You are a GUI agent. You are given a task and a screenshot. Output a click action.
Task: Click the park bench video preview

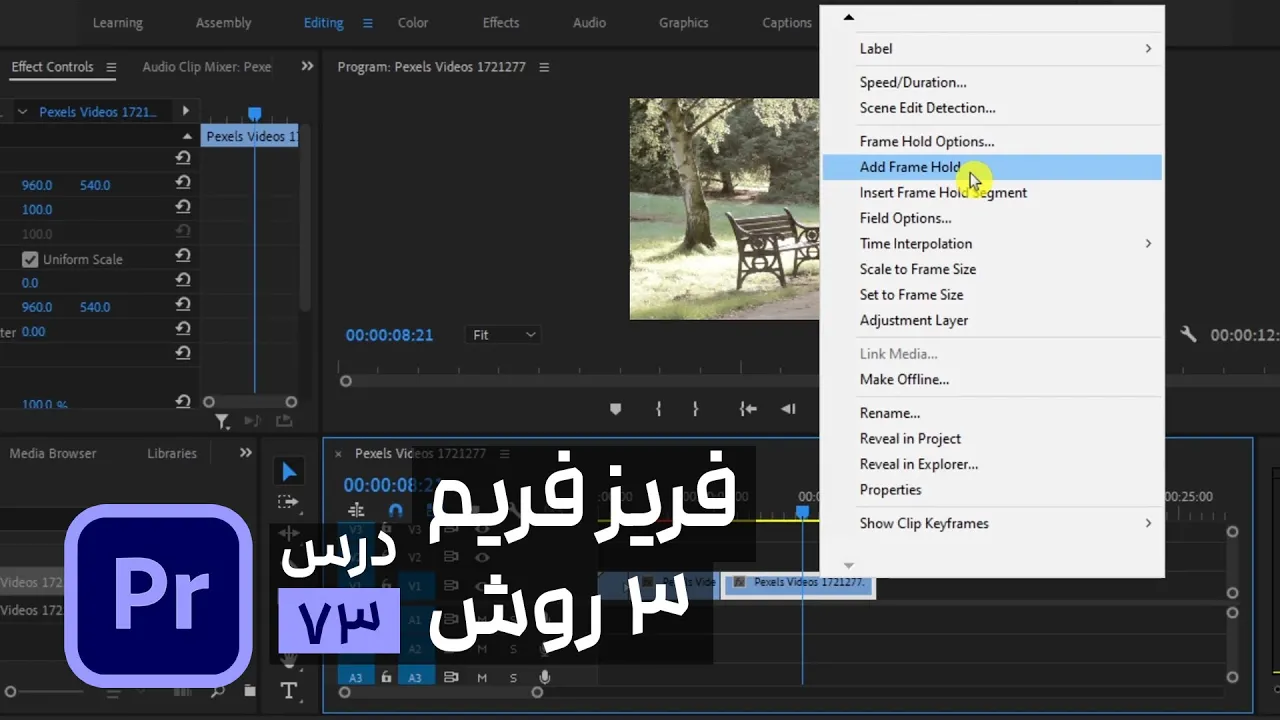click(724, 209)
